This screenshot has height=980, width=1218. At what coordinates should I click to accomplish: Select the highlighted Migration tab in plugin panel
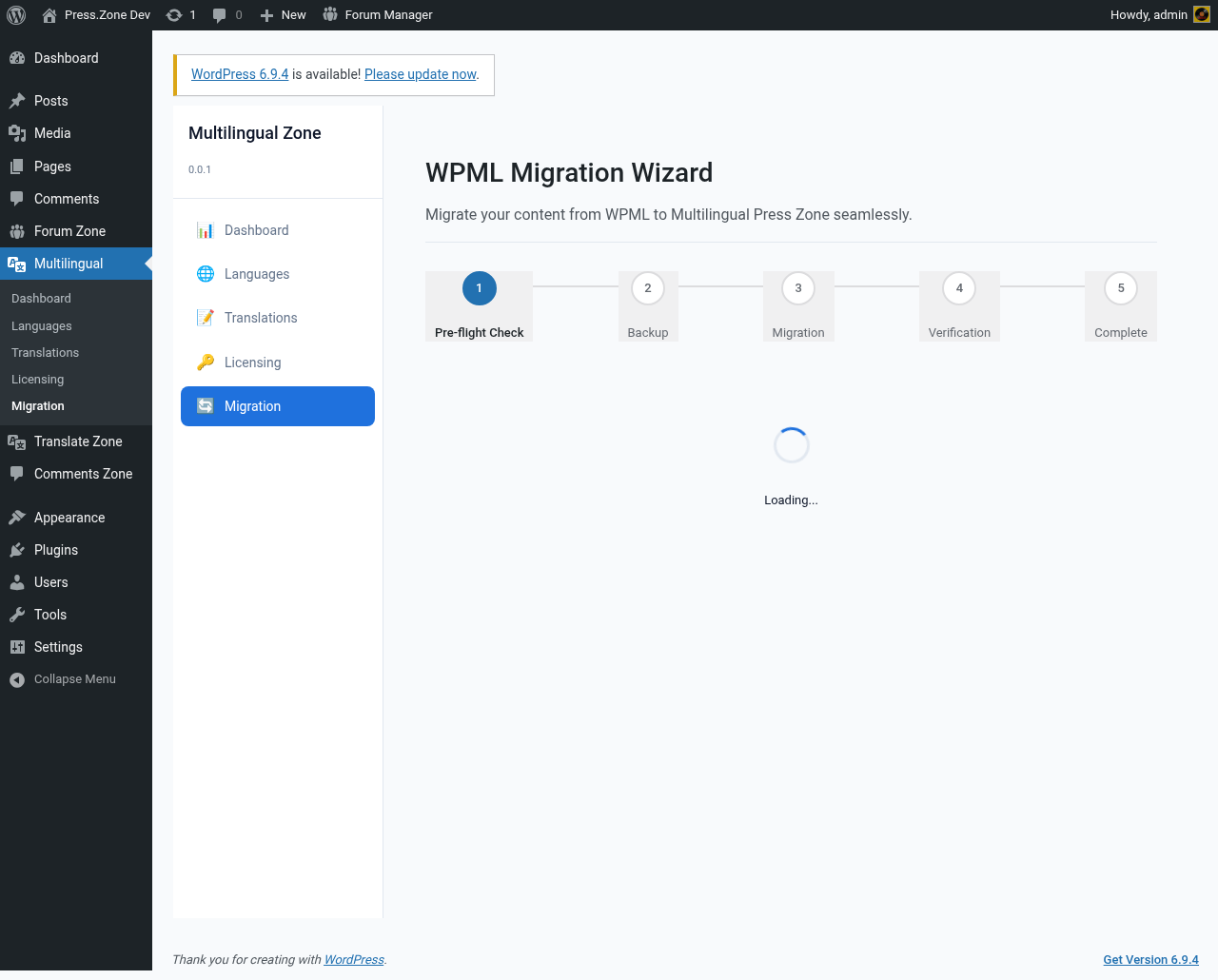tap(278, 406)
